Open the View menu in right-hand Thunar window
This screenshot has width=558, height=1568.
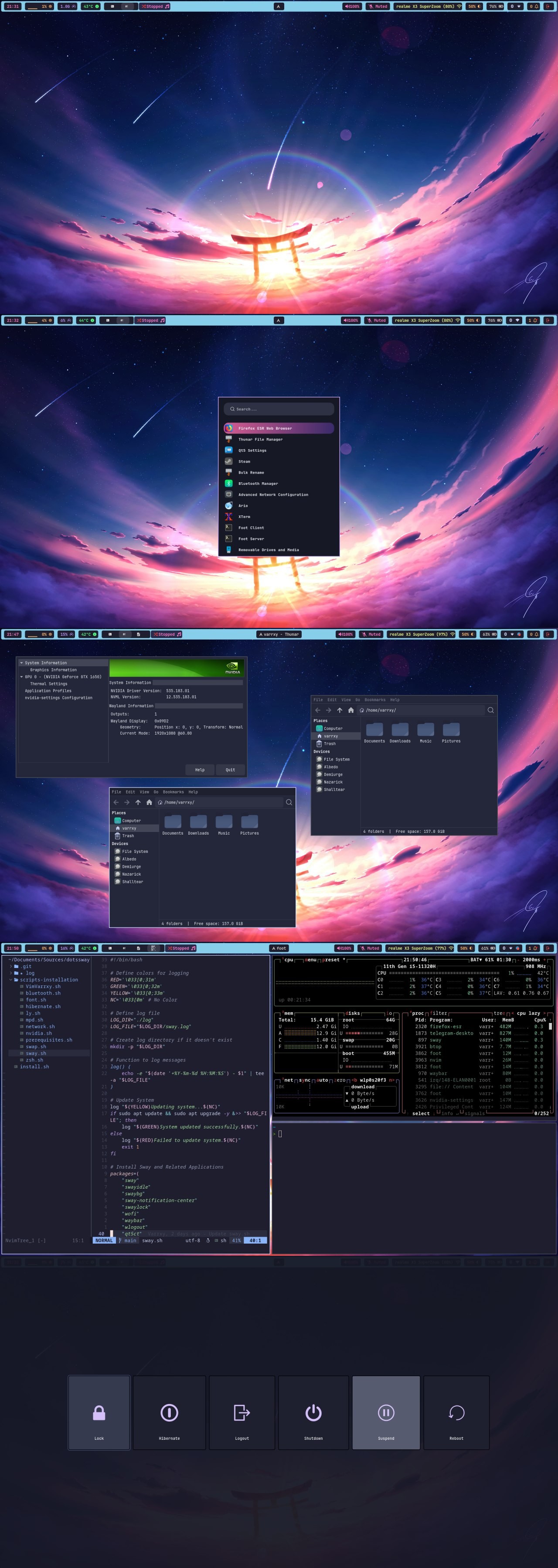[346, 699]
